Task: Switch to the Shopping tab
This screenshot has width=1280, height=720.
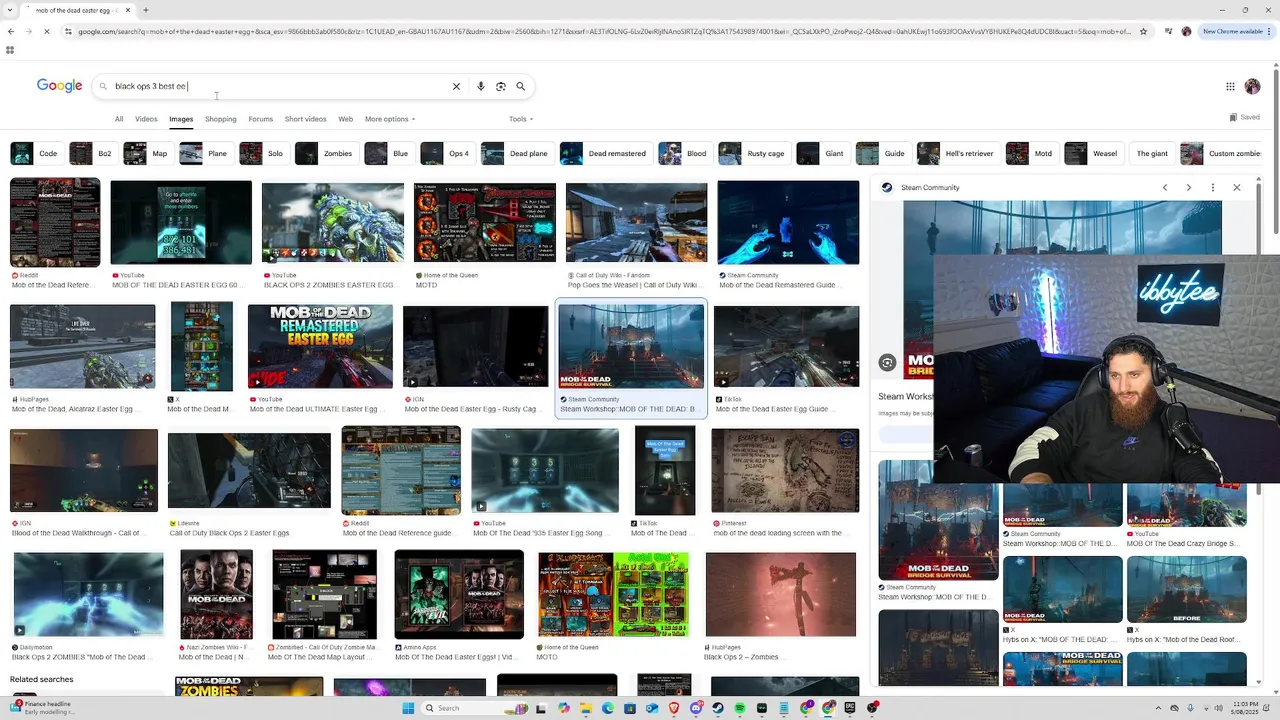Action: pos(221,119)
